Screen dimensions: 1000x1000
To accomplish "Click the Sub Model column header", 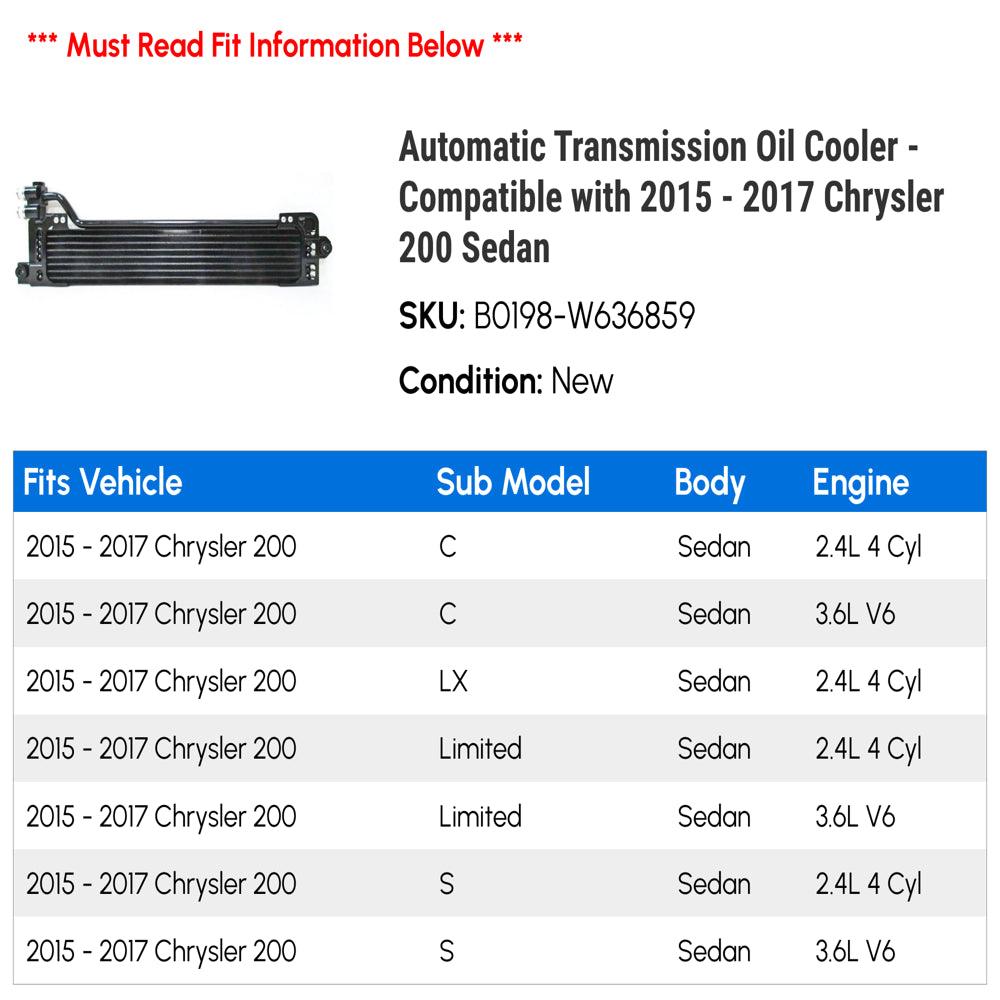I will (513, 482).
